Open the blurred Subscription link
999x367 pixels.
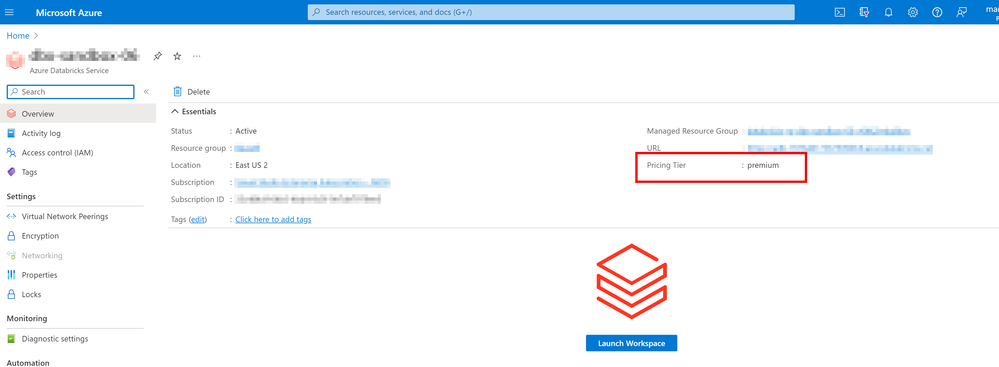point(312,183)
